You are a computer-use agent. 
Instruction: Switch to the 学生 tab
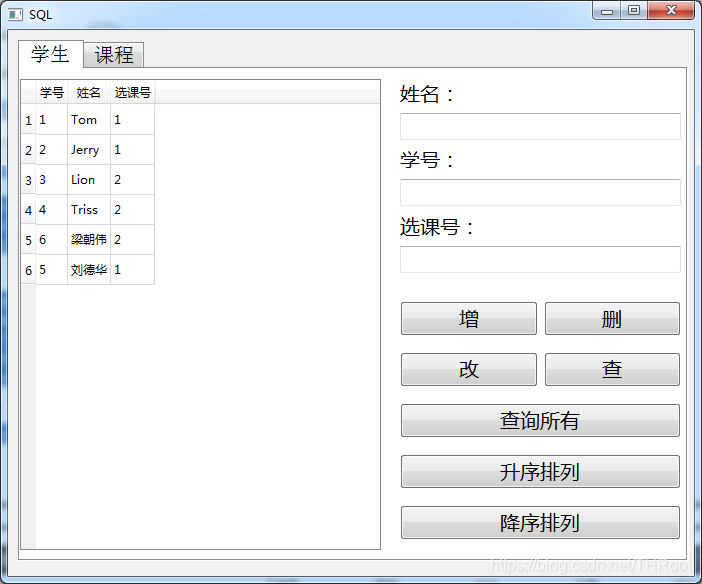pos(51,54)
